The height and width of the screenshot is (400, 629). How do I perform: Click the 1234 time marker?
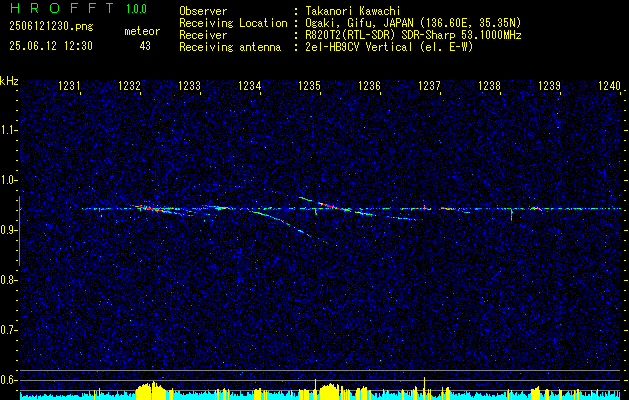pos(250,85)
